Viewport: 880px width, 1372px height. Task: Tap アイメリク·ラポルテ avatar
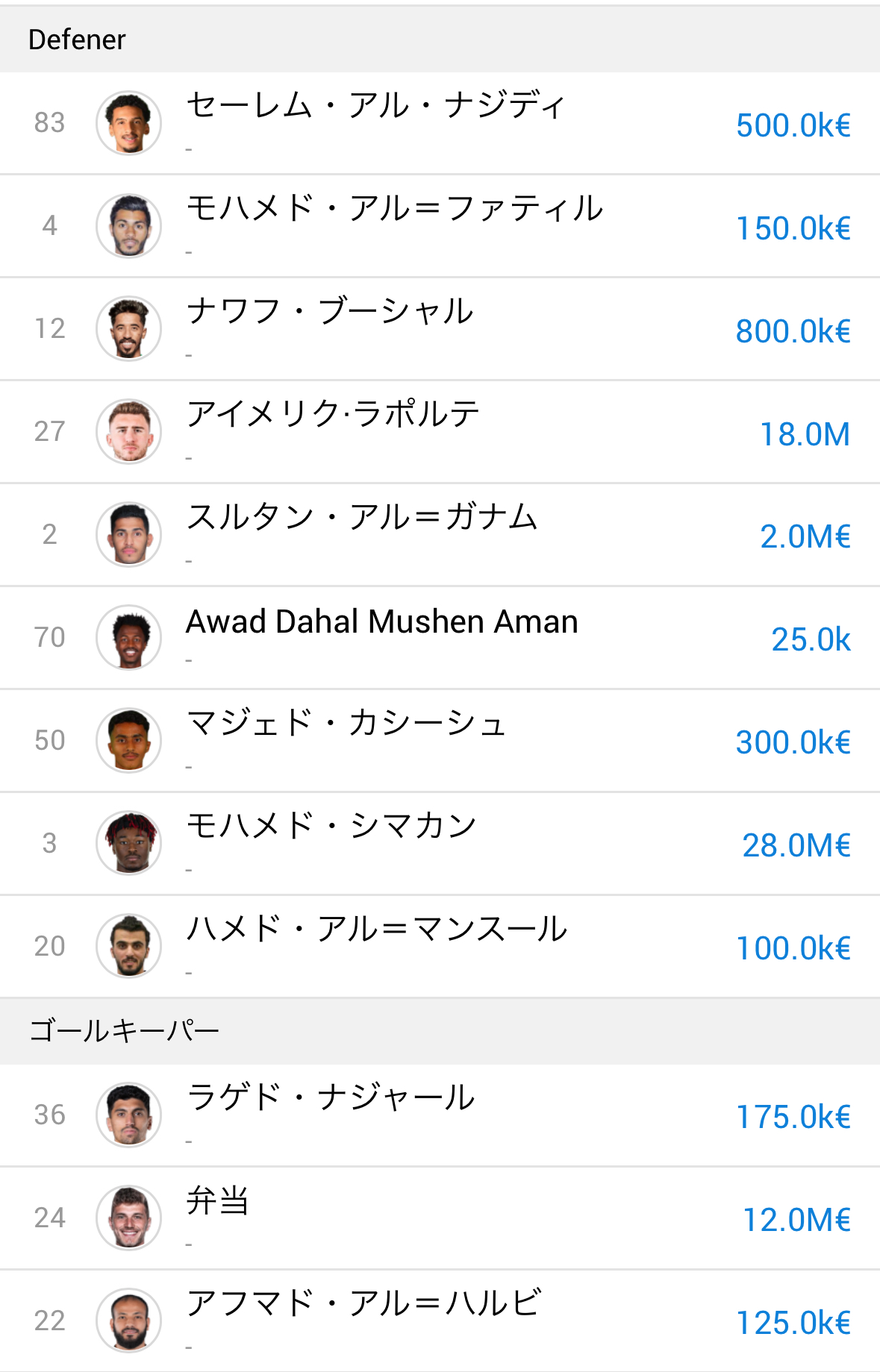(x=129, y=432)
